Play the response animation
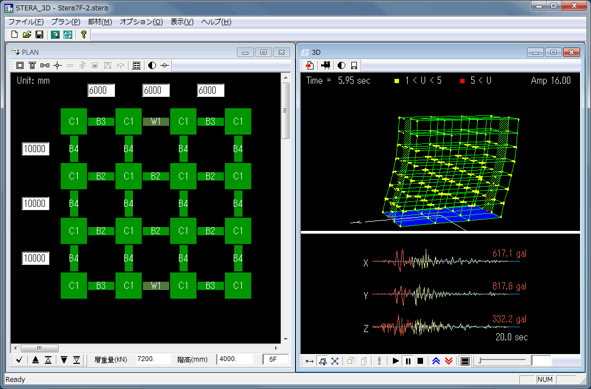 [x=395, y=361]
